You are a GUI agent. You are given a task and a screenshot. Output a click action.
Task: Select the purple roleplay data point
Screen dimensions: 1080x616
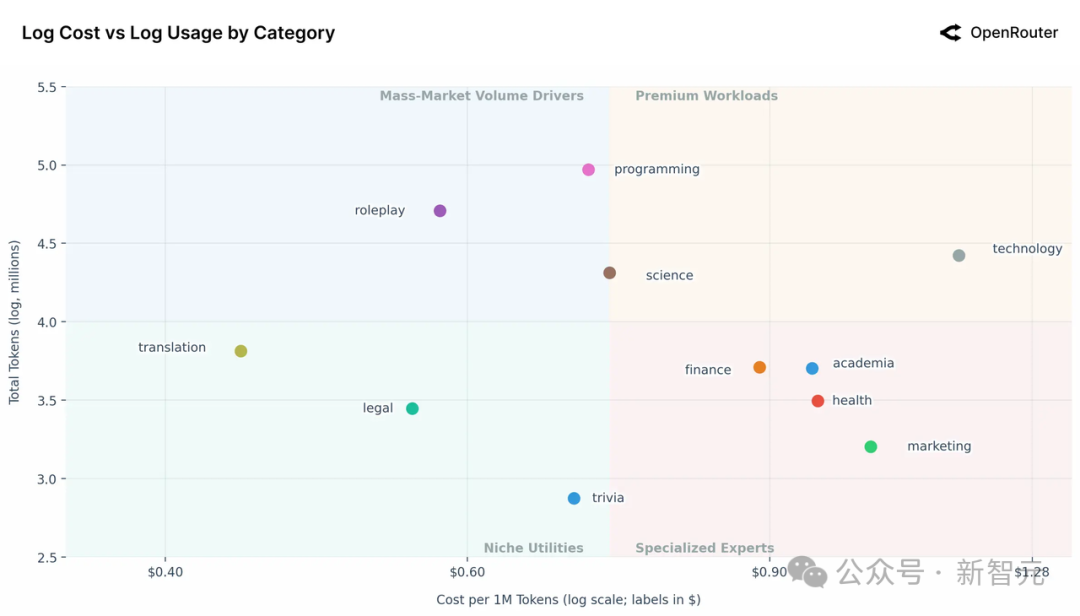(x=440, y=211)
